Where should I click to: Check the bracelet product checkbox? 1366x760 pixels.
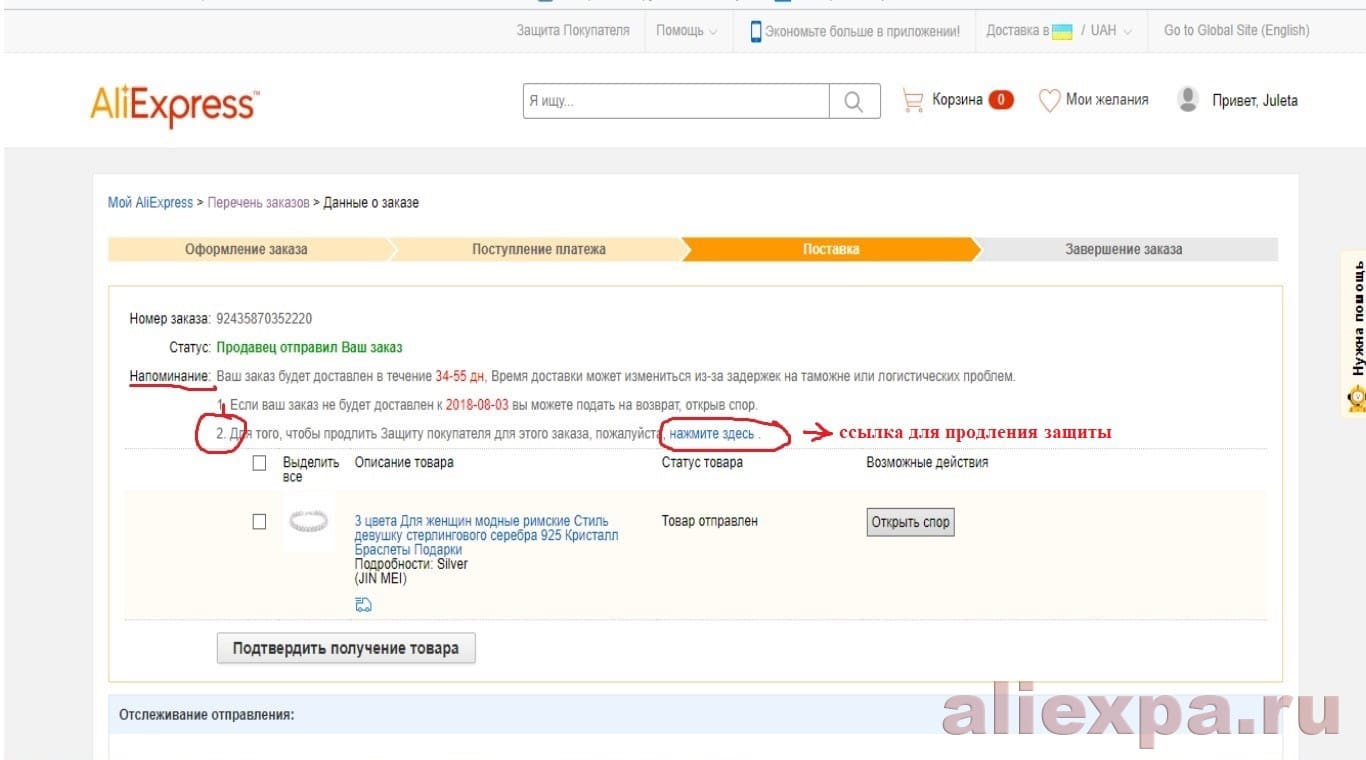pos(260,521)
